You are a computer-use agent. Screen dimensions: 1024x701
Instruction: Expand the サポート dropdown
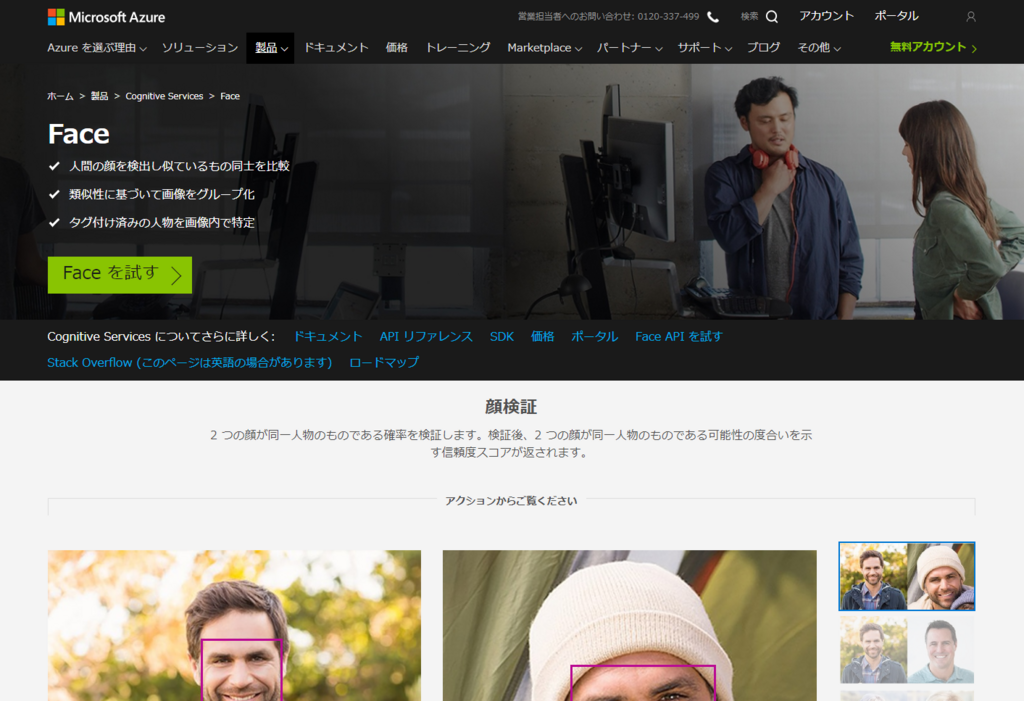(x=704, y=48)
